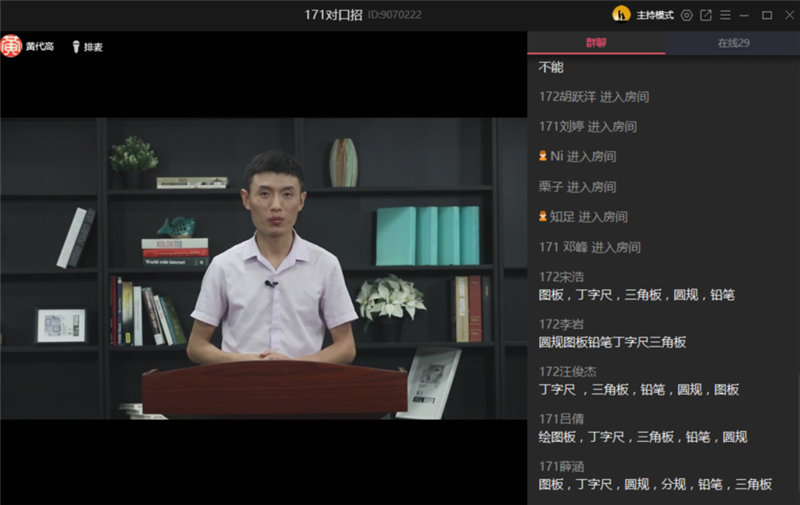Click the 主持模式 mode label
The image size is (800, 505).
[655, 15]
